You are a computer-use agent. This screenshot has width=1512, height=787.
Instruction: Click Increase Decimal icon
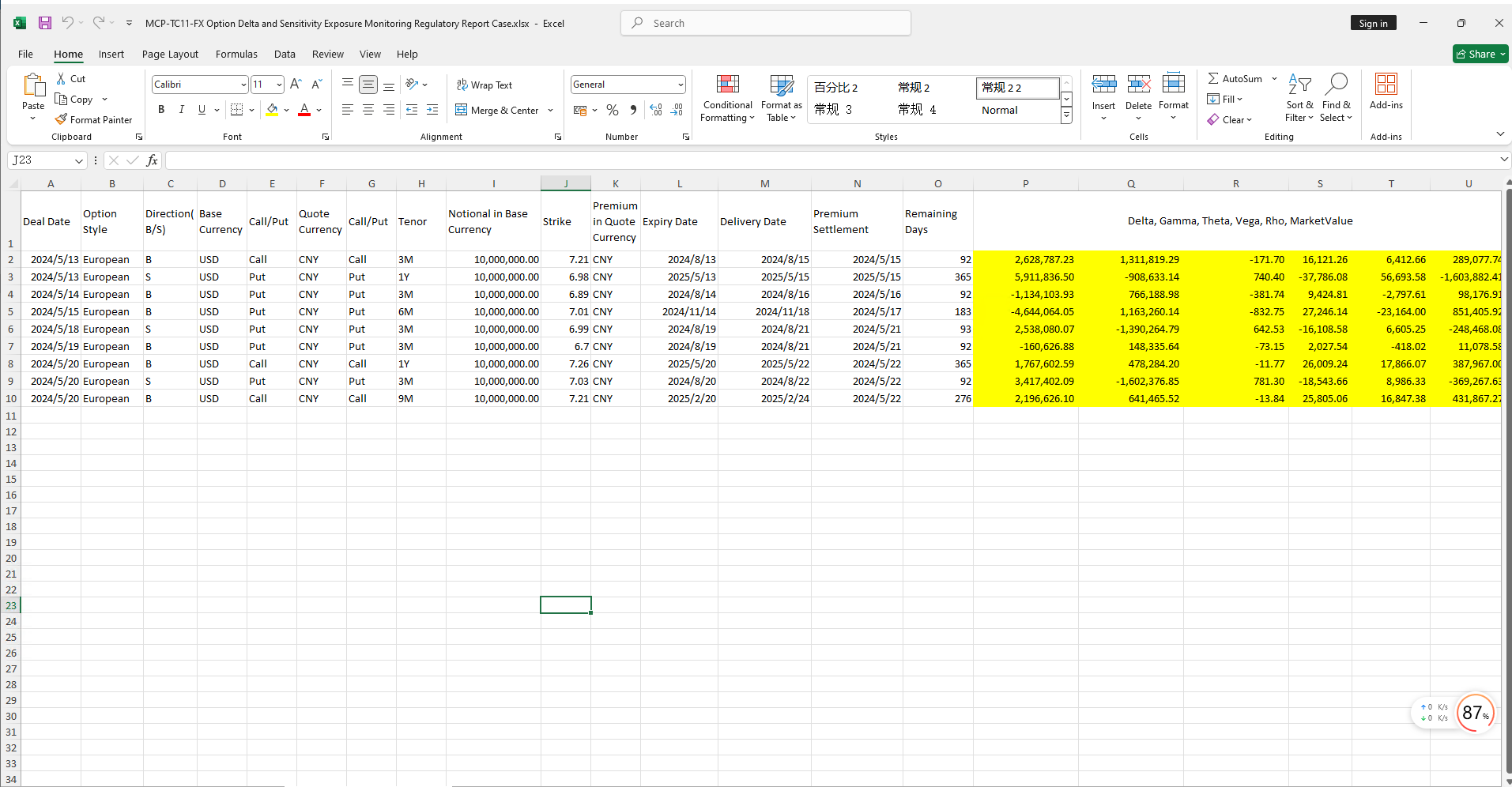(656, 110)
